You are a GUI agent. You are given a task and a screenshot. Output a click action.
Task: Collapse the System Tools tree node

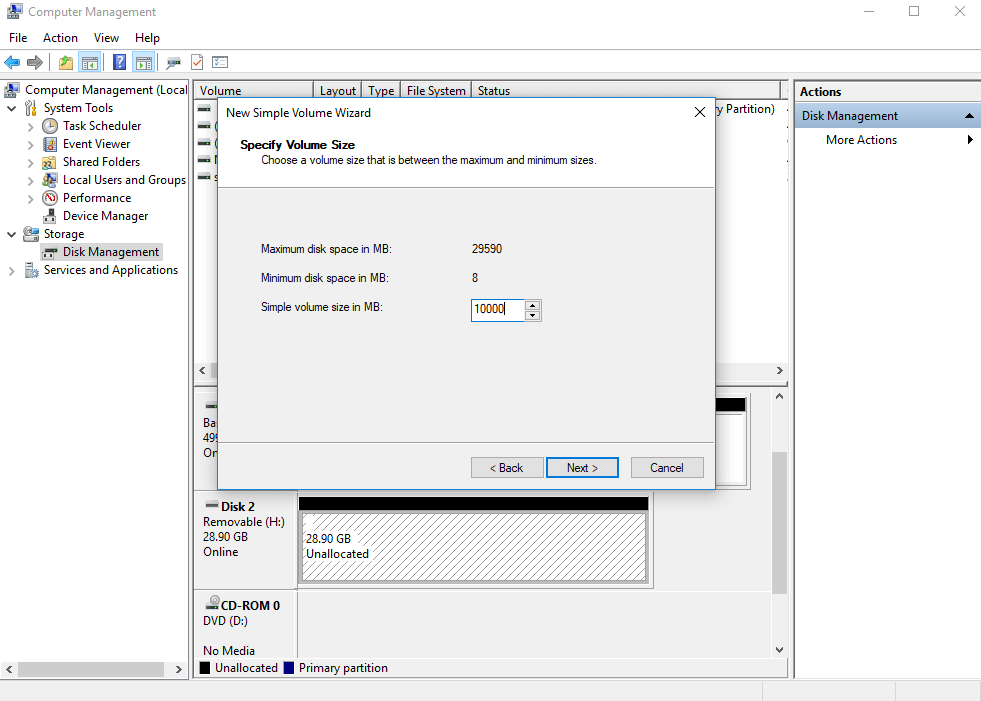(11, 108)
